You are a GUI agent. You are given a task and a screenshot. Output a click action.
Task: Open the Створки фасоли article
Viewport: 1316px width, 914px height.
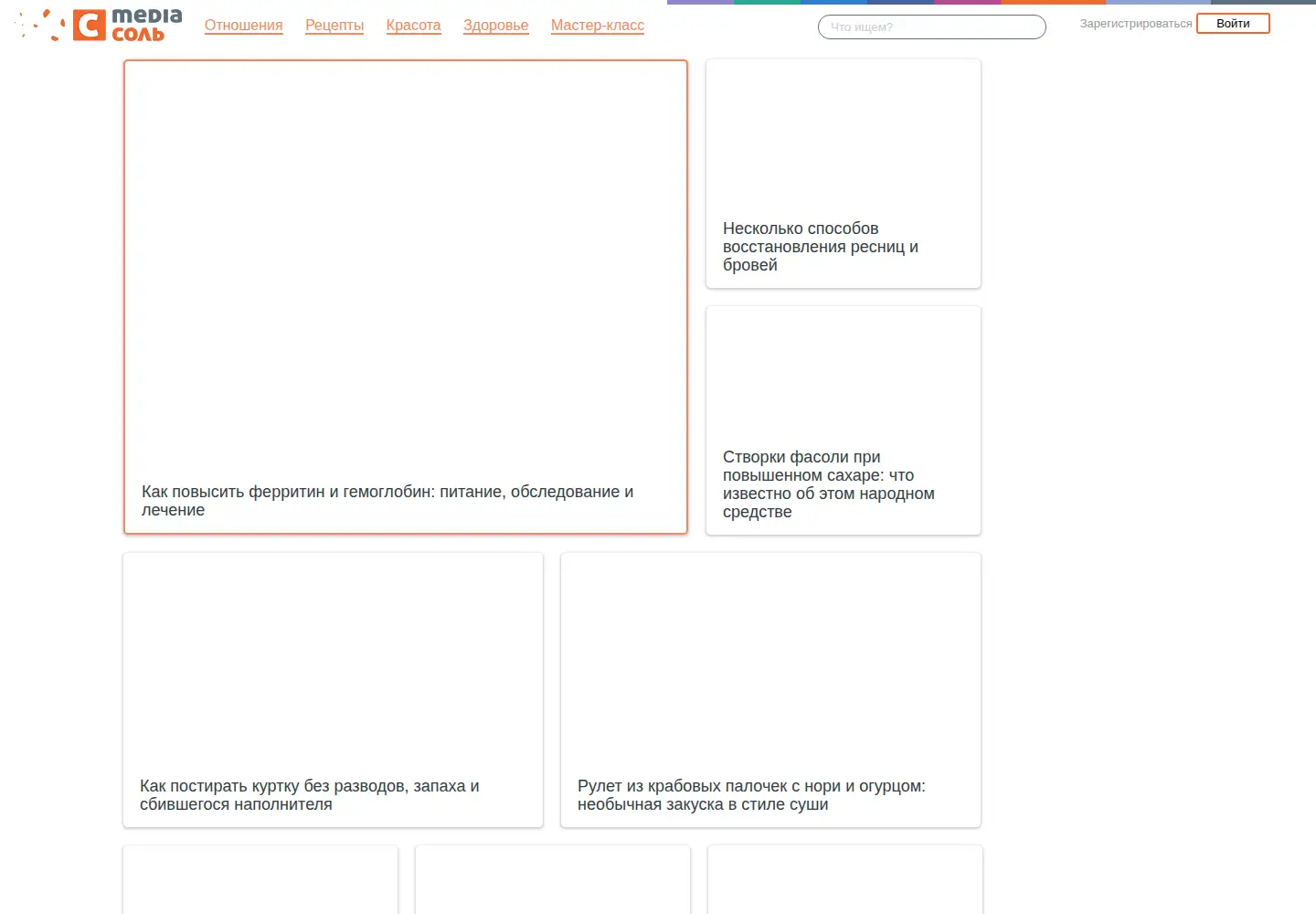829,484
